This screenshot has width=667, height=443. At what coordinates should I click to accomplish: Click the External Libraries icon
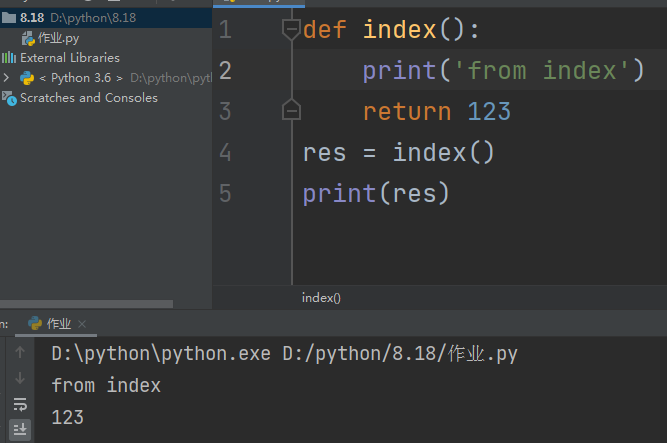(9, 58)
